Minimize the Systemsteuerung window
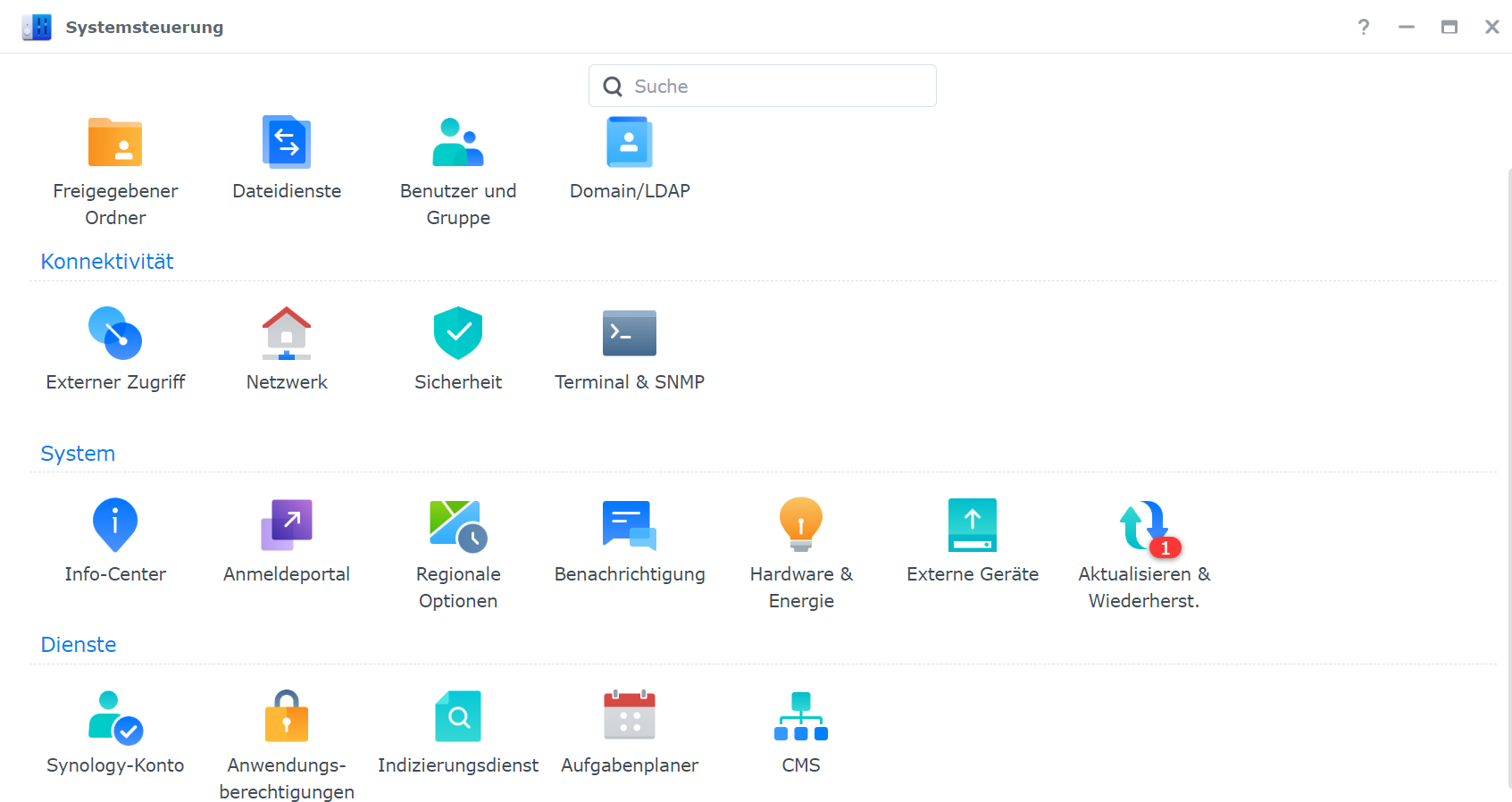The width and height of the screenshot is (1512, 802). [x=1407, y=27]
